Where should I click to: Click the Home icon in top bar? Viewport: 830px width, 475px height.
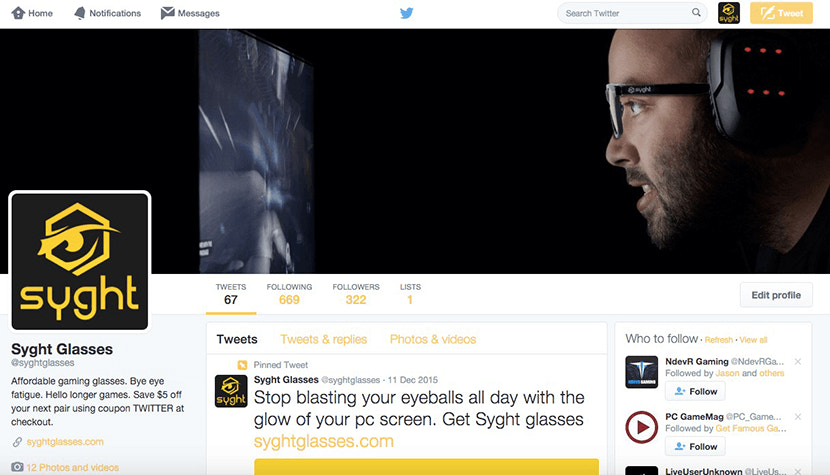tap(18, 13)
